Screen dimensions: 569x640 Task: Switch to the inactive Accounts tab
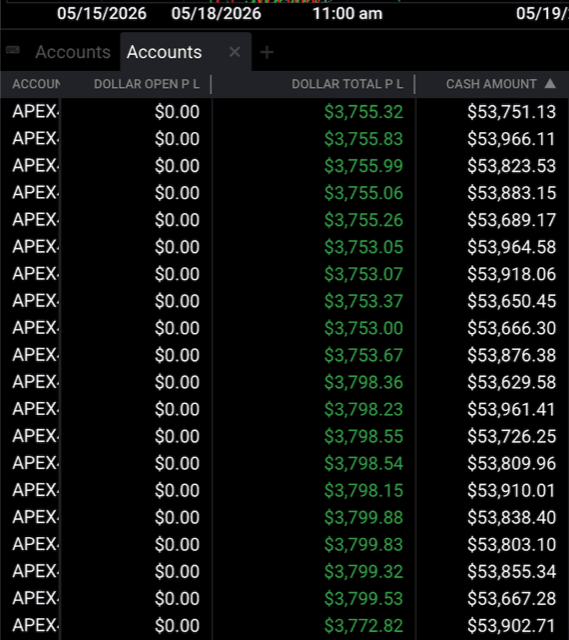(73, 52)
